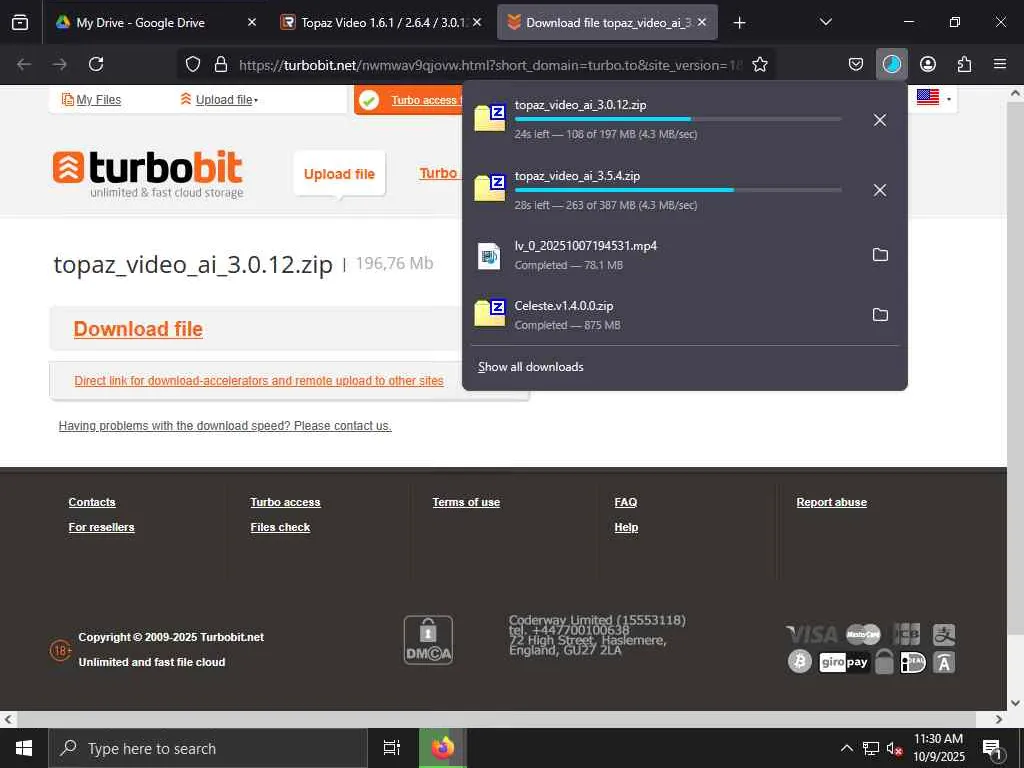
Task: Open Firefox View icon beside tabs
Action: click(20, 22)
